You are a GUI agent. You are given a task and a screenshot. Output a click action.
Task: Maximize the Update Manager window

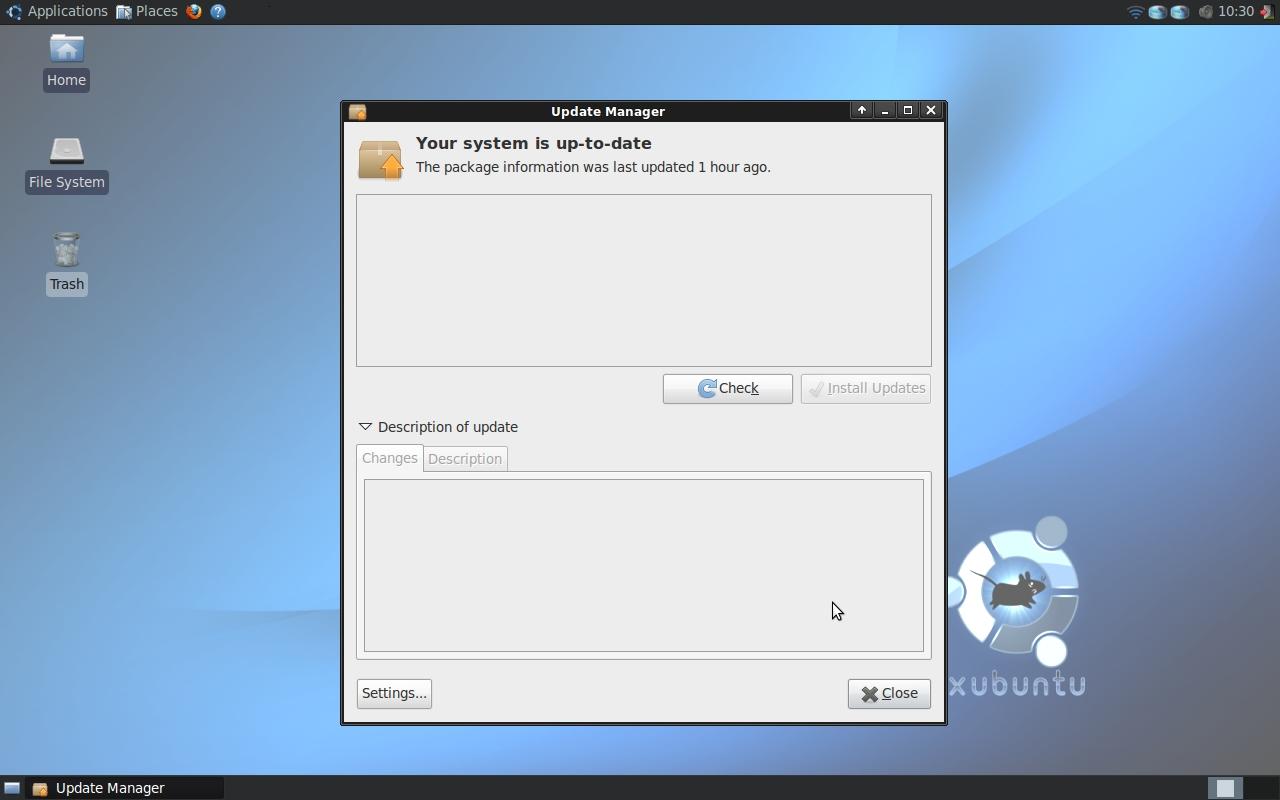click(x=908, y=110)
